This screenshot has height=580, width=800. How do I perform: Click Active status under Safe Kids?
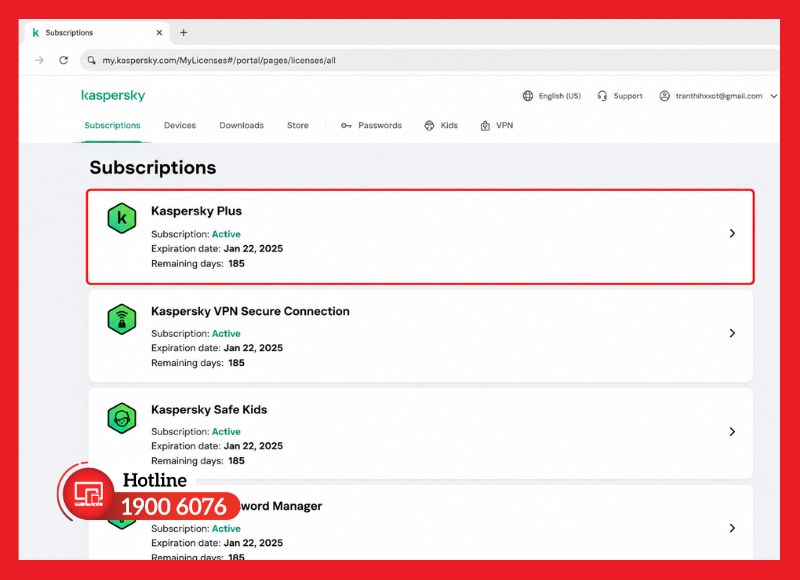coord(226,432)
